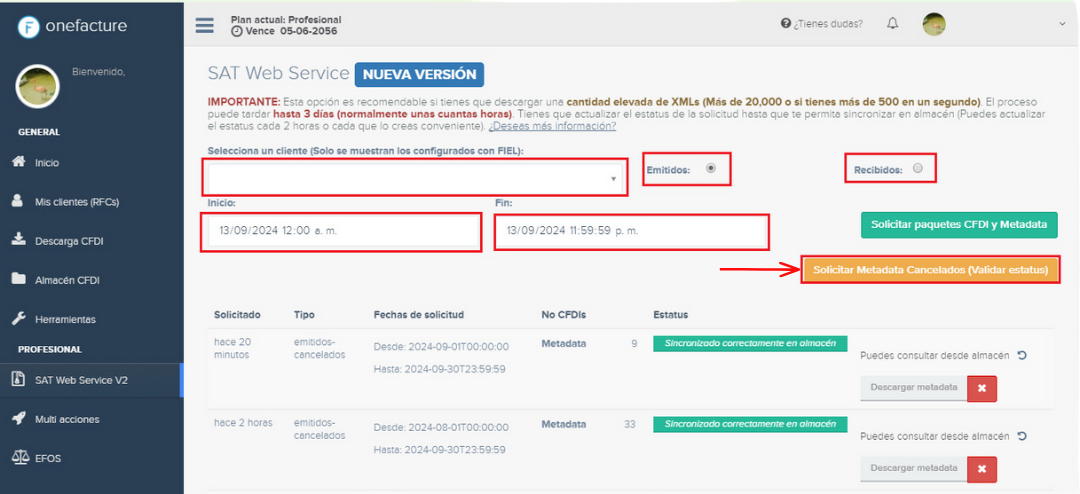Click the Fin date-time field
Image resolution: width=1080 pixels, height=494 pixels.
(630, 231)
